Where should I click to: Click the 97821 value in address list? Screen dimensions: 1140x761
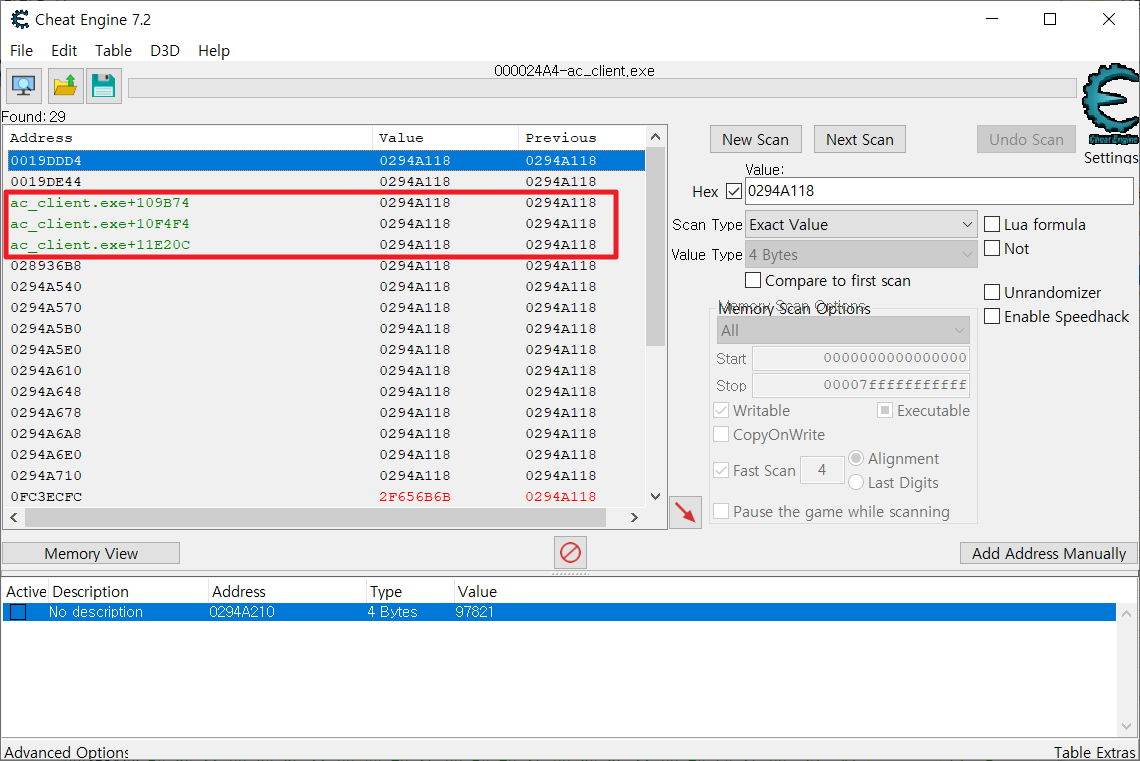point(475,612)
